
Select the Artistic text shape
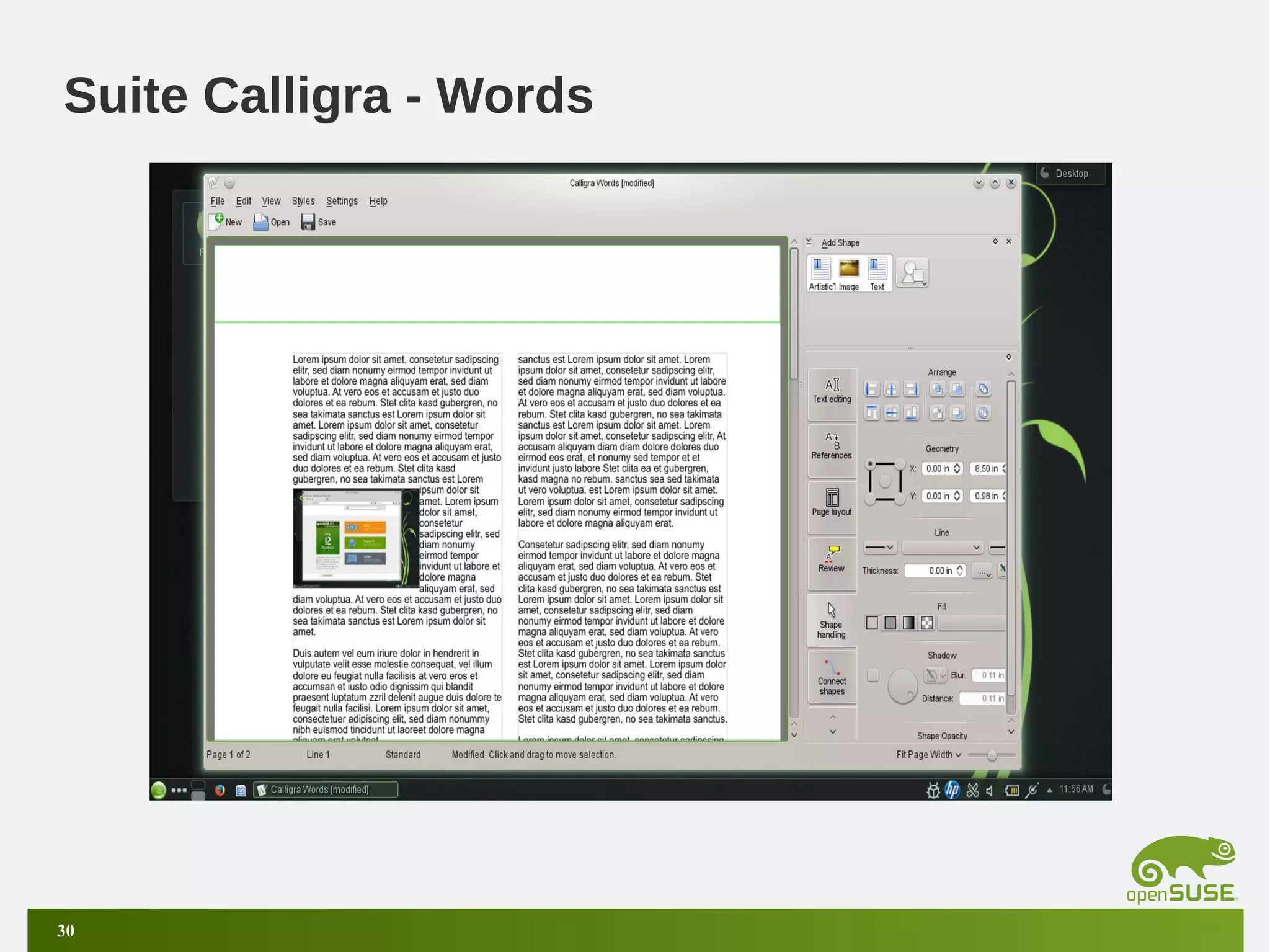click(822, 274)
